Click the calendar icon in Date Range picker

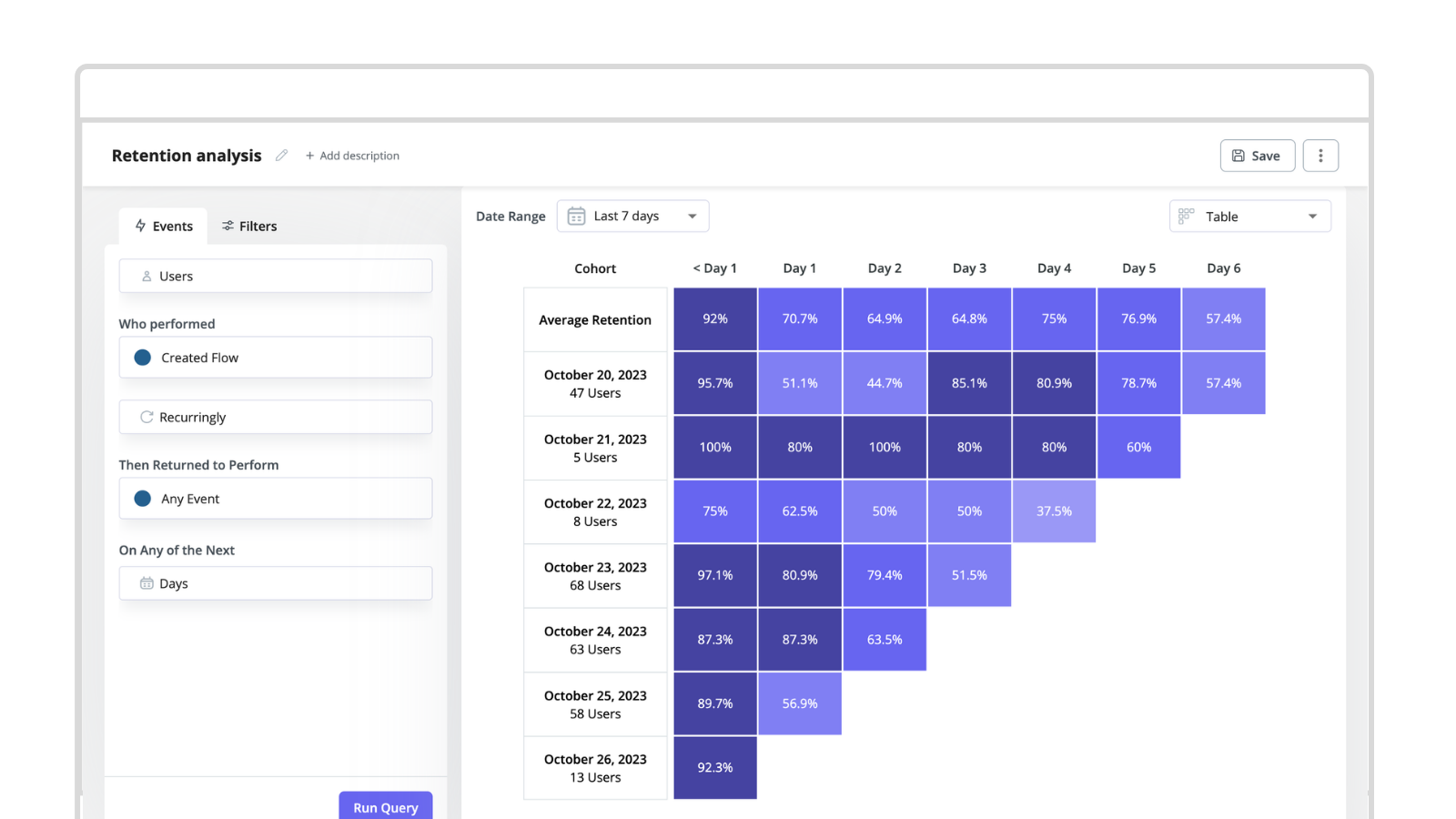pyautogui.click(x=575, y=216)
